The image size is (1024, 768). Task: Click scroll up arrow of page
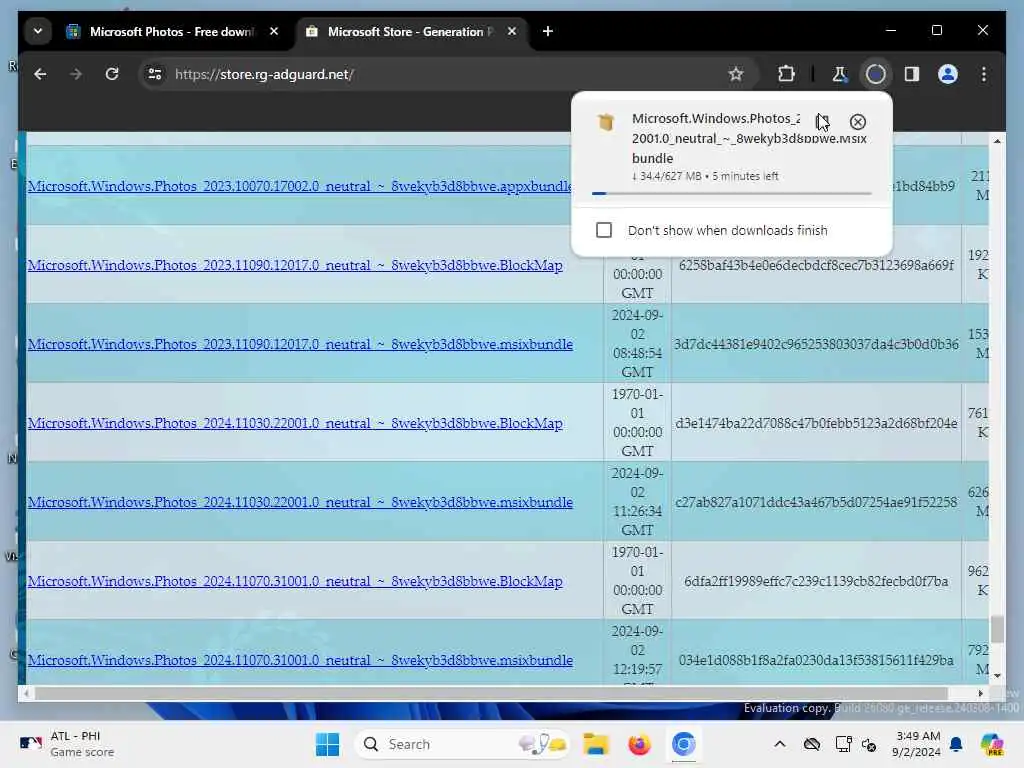coord(997,140)
